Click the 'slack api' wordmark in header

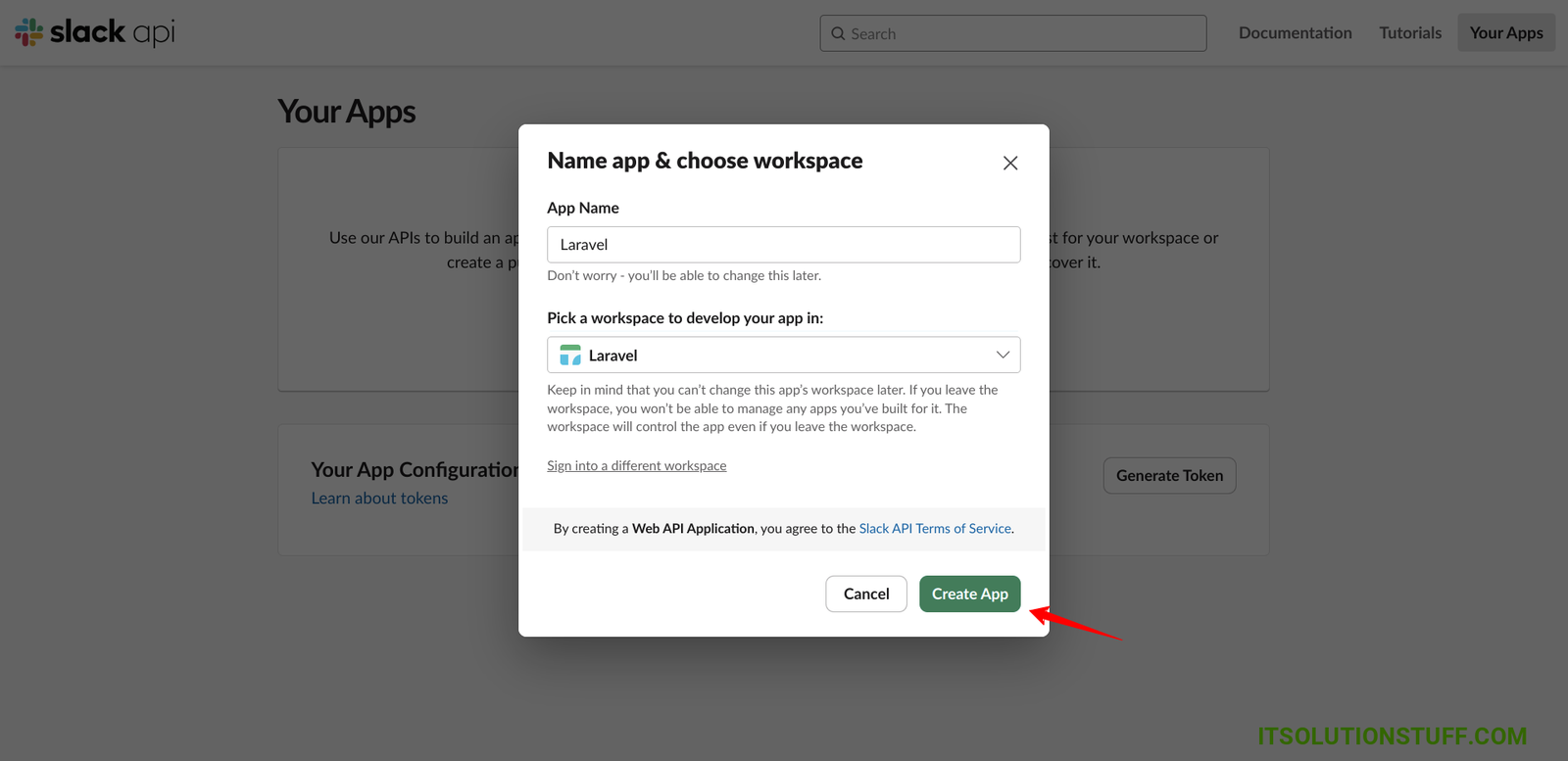click(x=112, y=32)
